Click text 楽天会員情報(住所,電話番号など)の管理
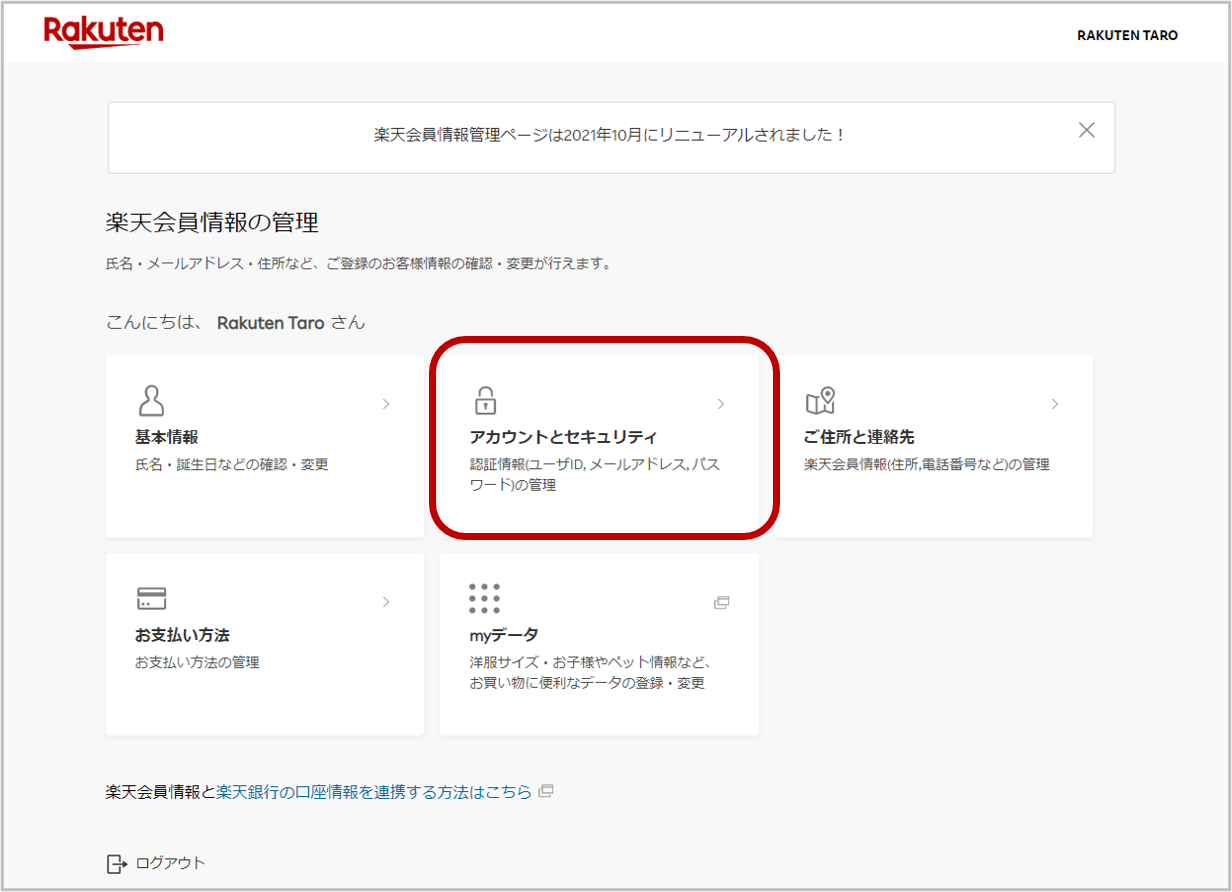1232x892 pixels. tap(927, 465)
